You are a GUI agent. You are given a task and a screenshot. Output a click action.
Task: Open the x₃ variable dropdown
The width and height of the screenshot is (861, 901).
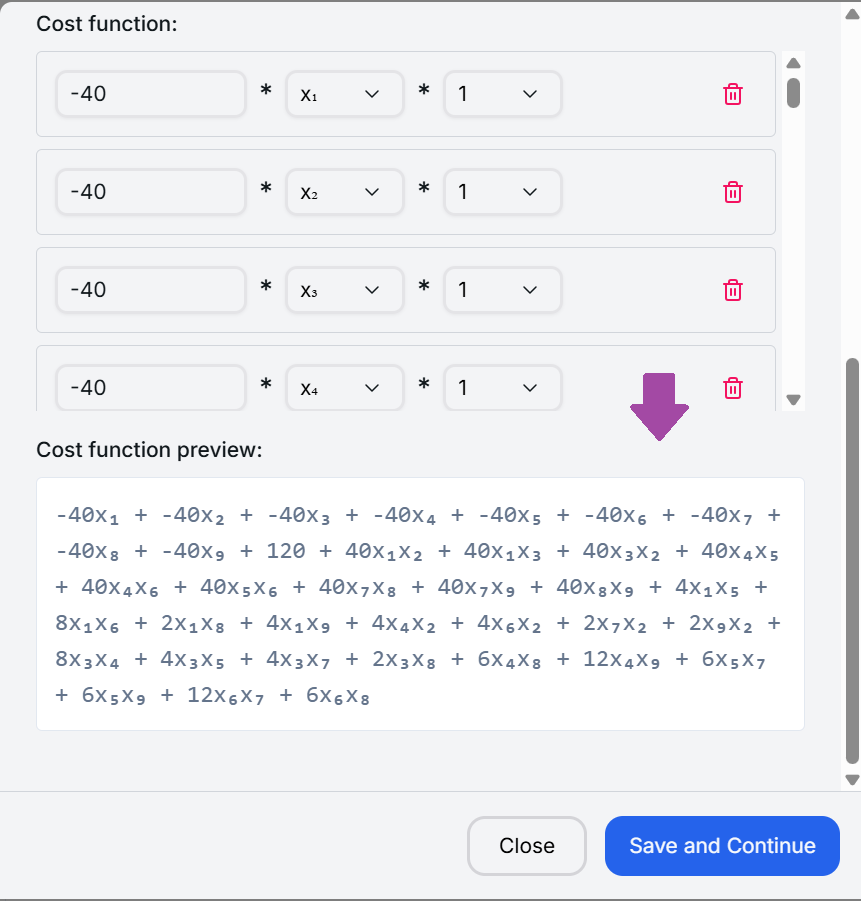coord(344,290)
